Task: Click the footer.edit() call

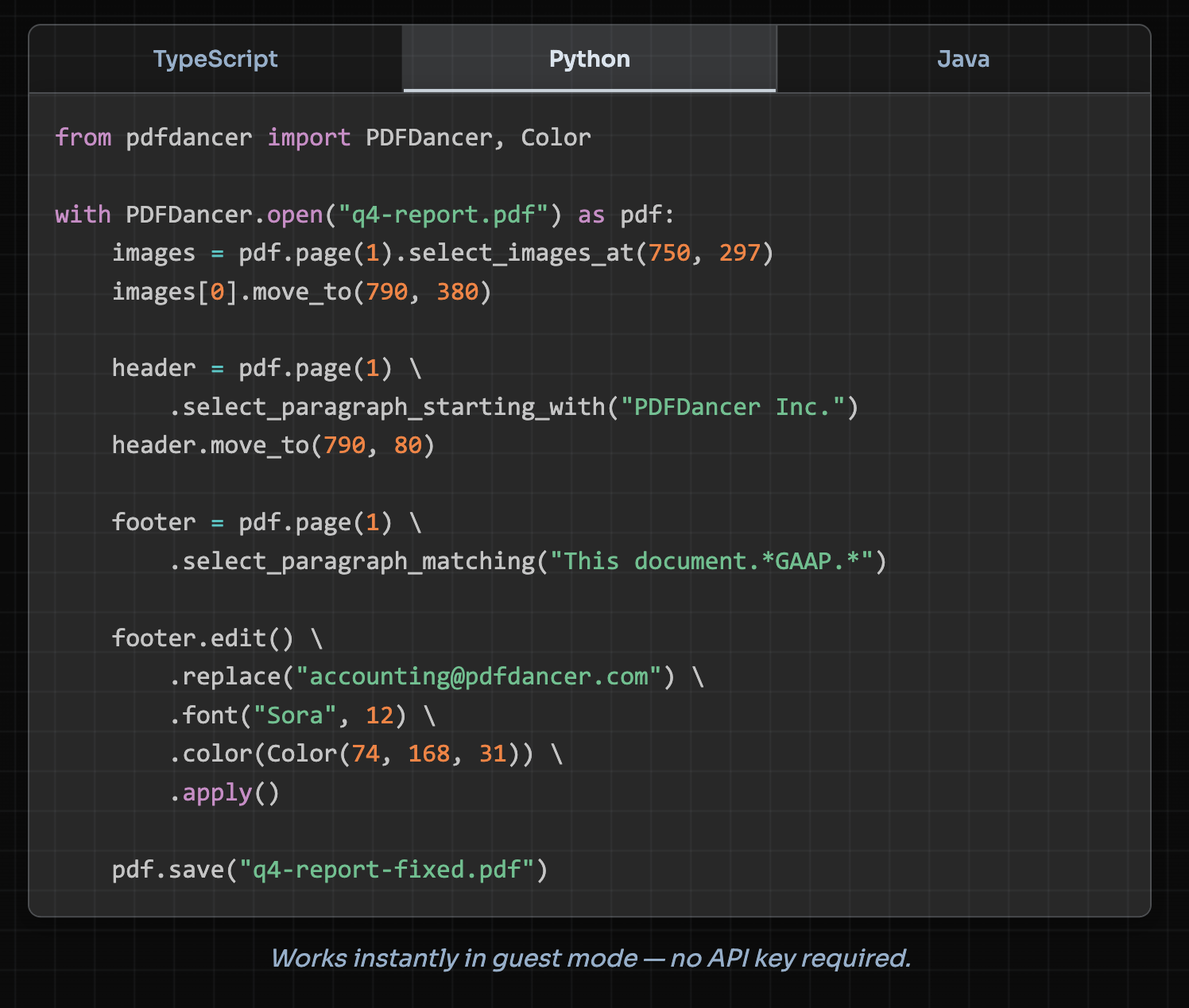Action: tap(203, 638)
